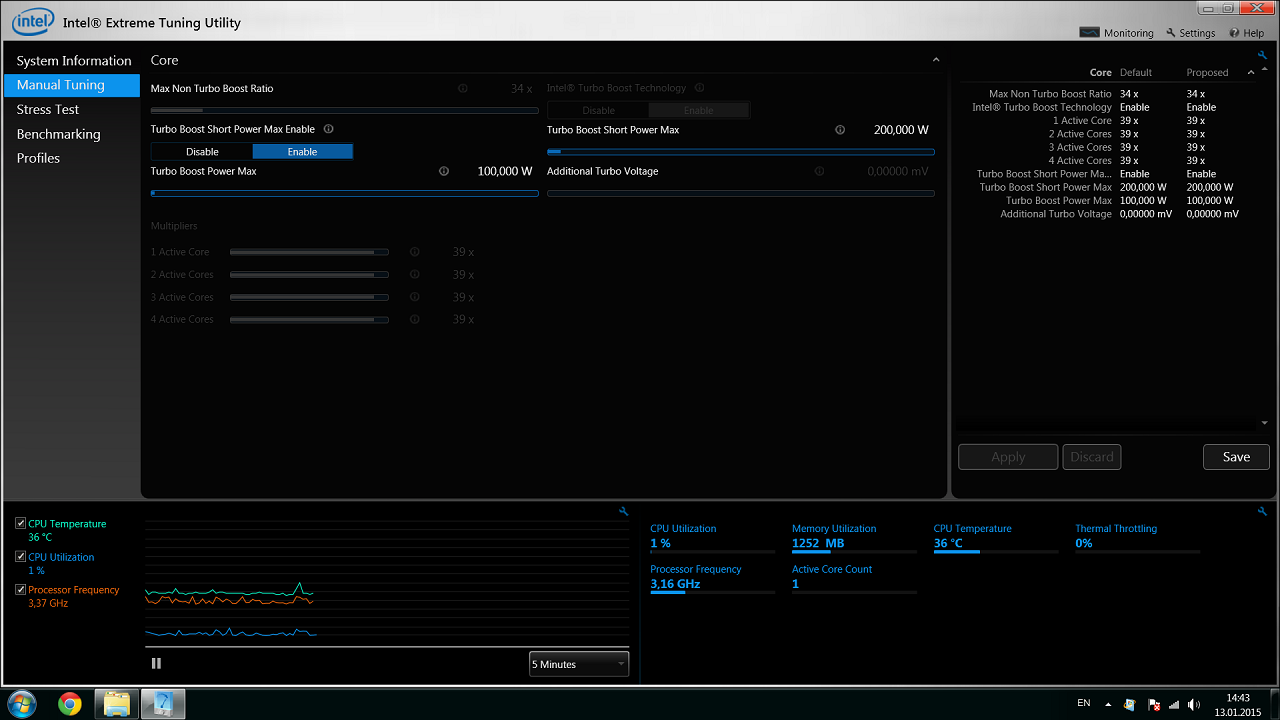This screenshot has height=720, width=1280.
Task: Pause the monitoring graph
Action: pyautogui.click(x=156, y=663)
